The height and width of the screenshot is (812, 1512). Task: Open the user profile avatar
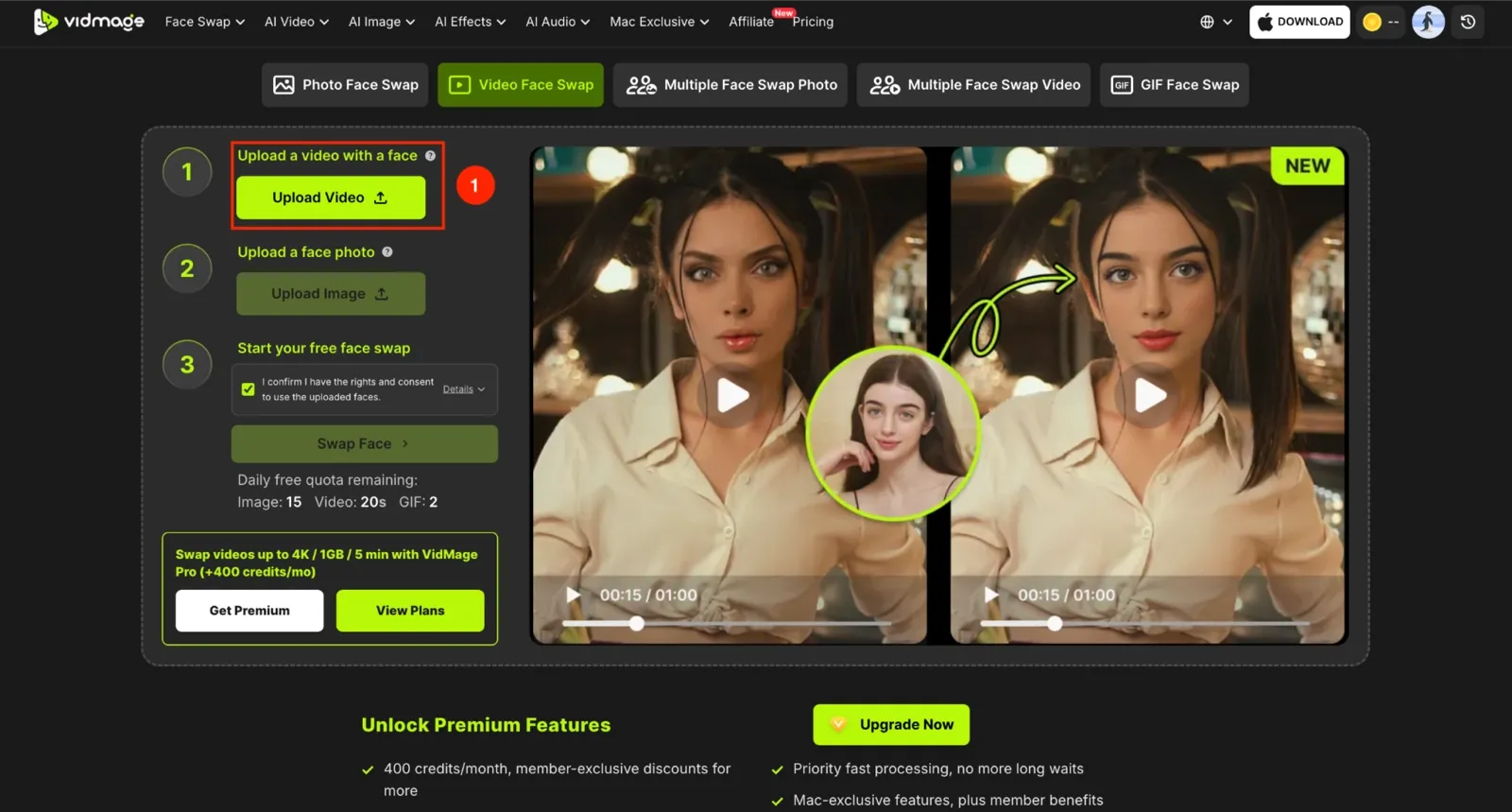(1428, 22)
